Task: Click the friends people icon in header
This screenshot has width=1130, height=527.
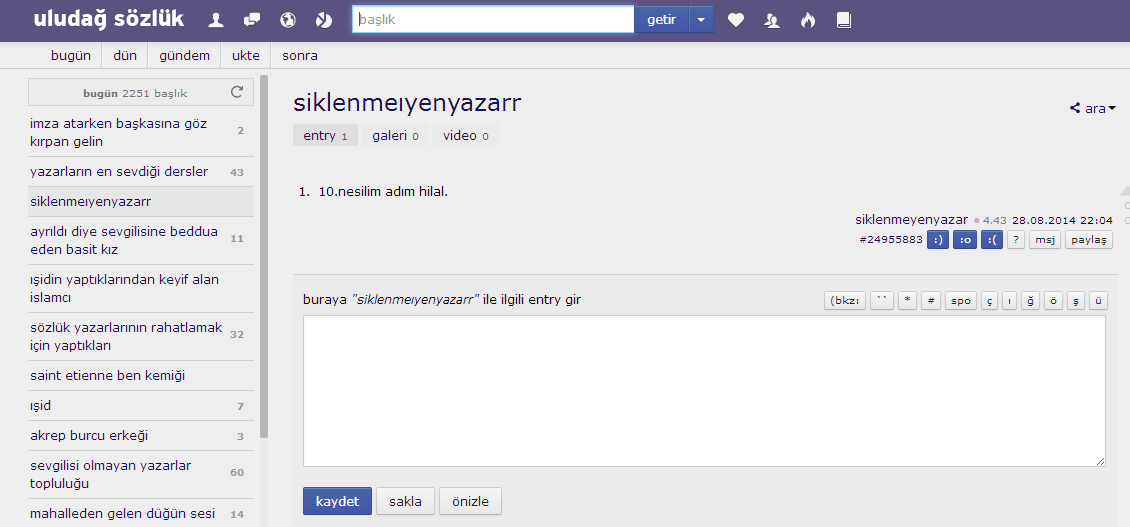Action: pyautogui.click(x=772, y=20)
